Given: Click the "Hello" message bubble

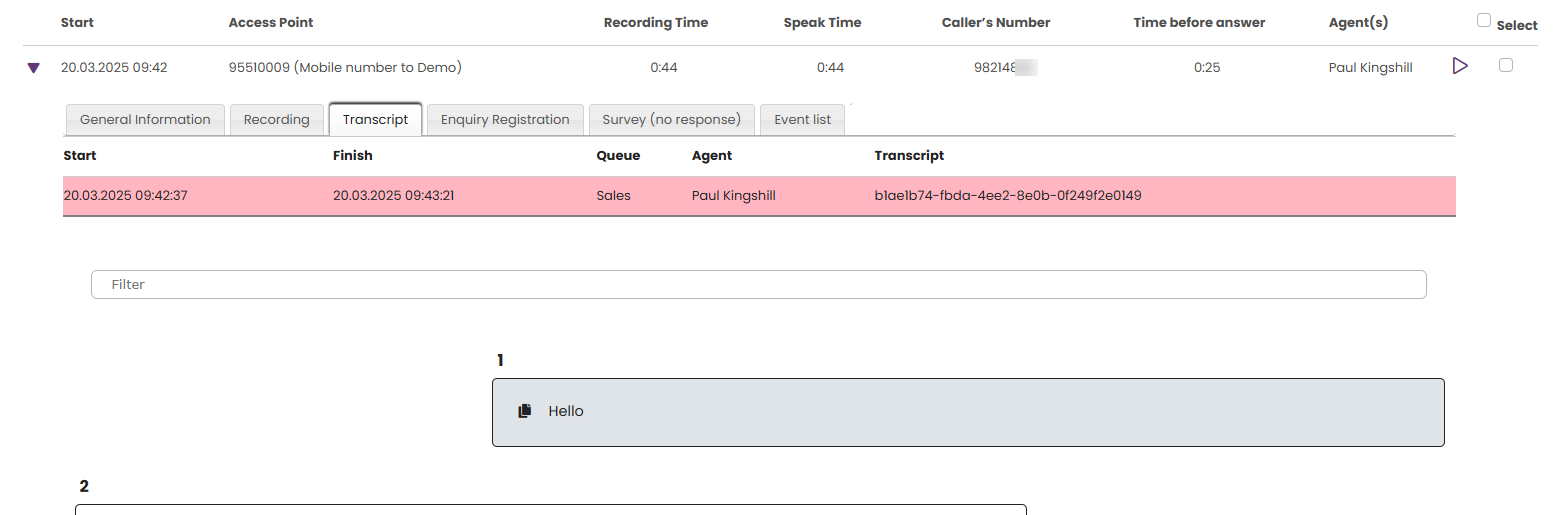Looking at the screenshot, I should 968,412.
